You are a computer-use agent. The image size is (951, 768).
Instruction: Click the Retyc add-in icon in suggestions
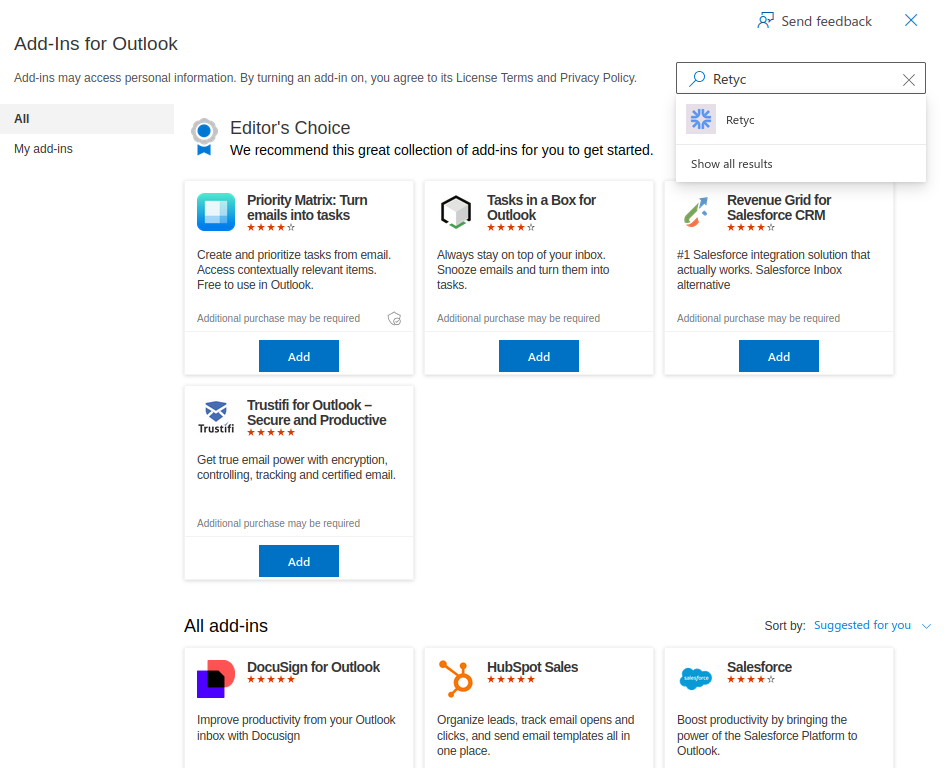coord(701,119)
